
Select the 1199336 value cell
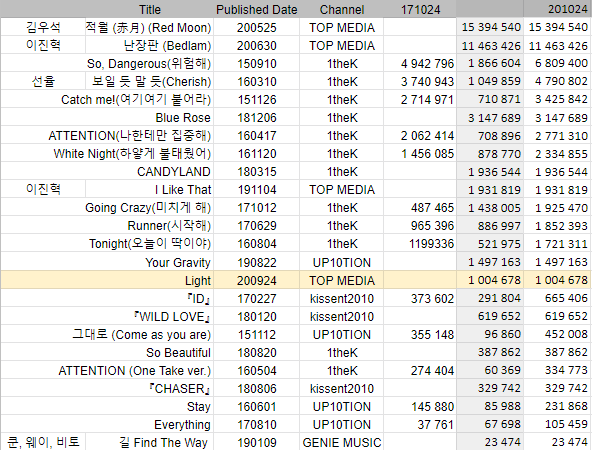420,243
